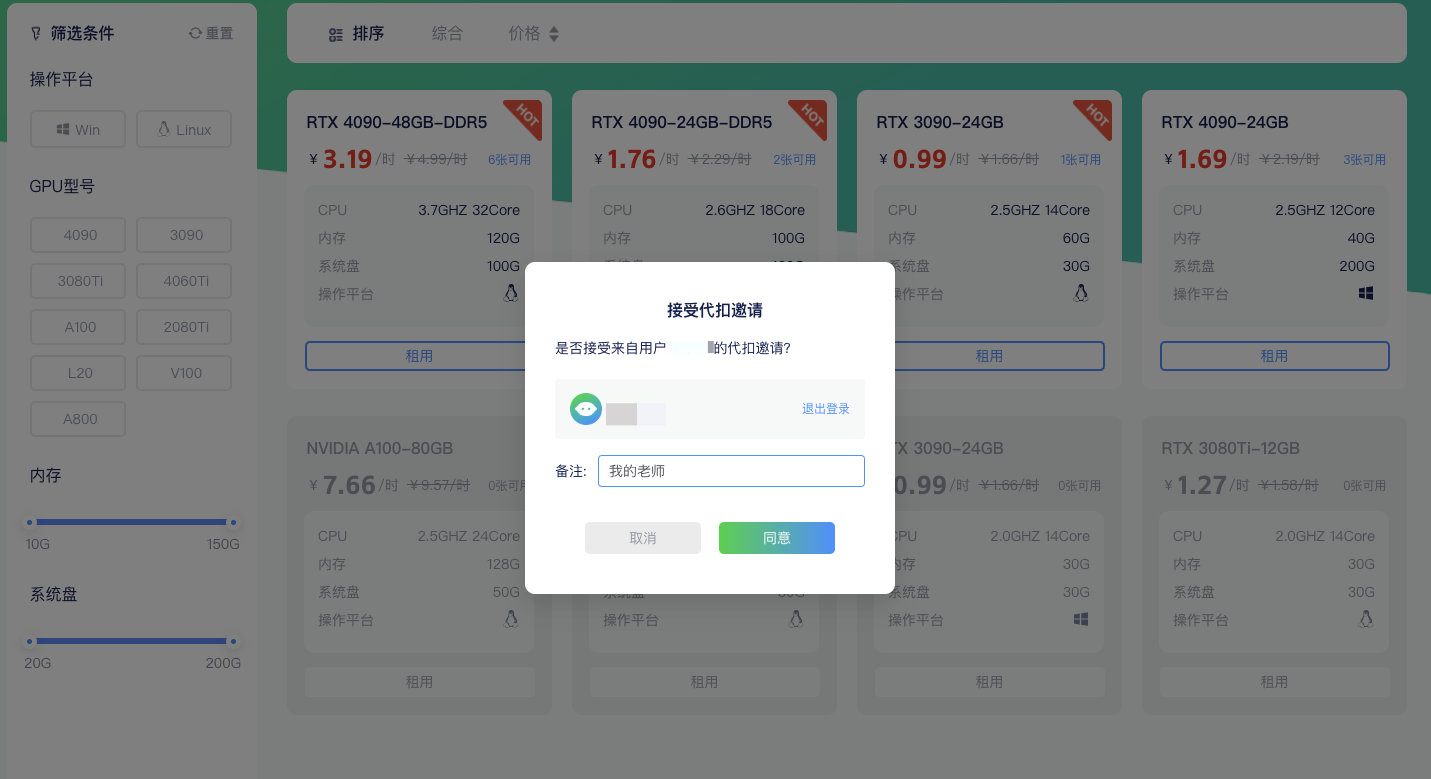Click the Linux icon on NVIDIA A100-80GB card
This screenshot has width=1431, height=779.
pyautogui.click(x=511, y=618)
